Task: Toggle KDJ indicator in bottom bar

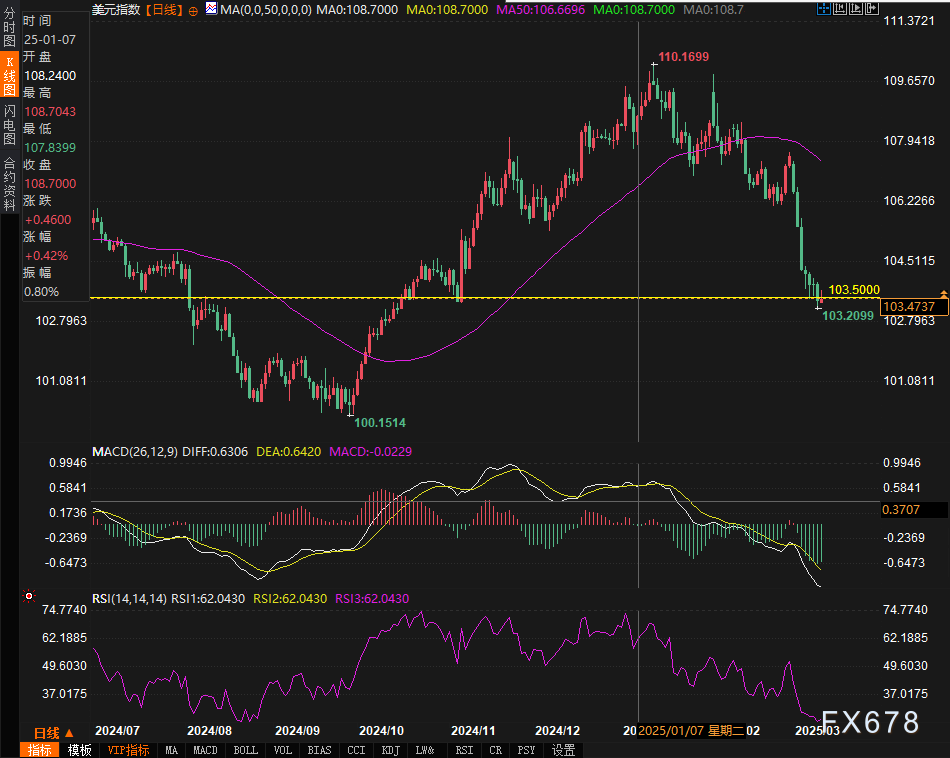Action: pyautogui.click(x=390, y=750)
